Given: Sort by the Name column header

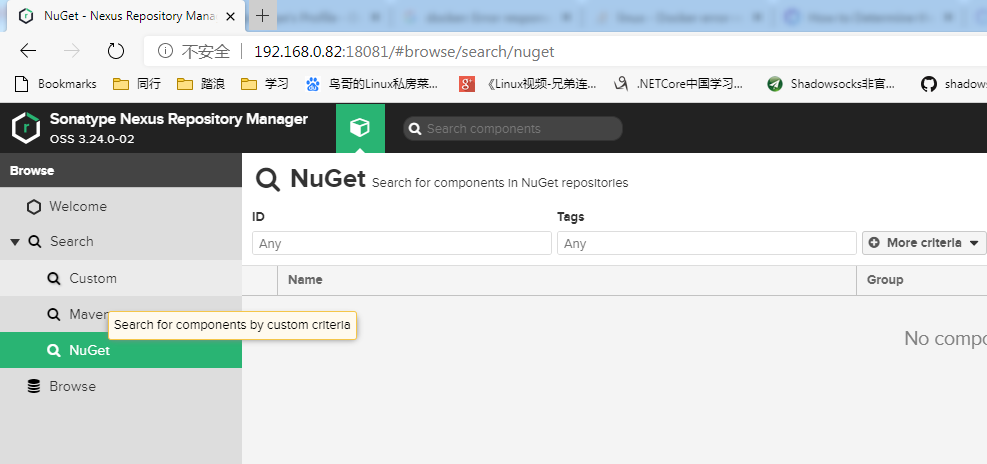Looking at the screenshot, I should tap(567, 280).
